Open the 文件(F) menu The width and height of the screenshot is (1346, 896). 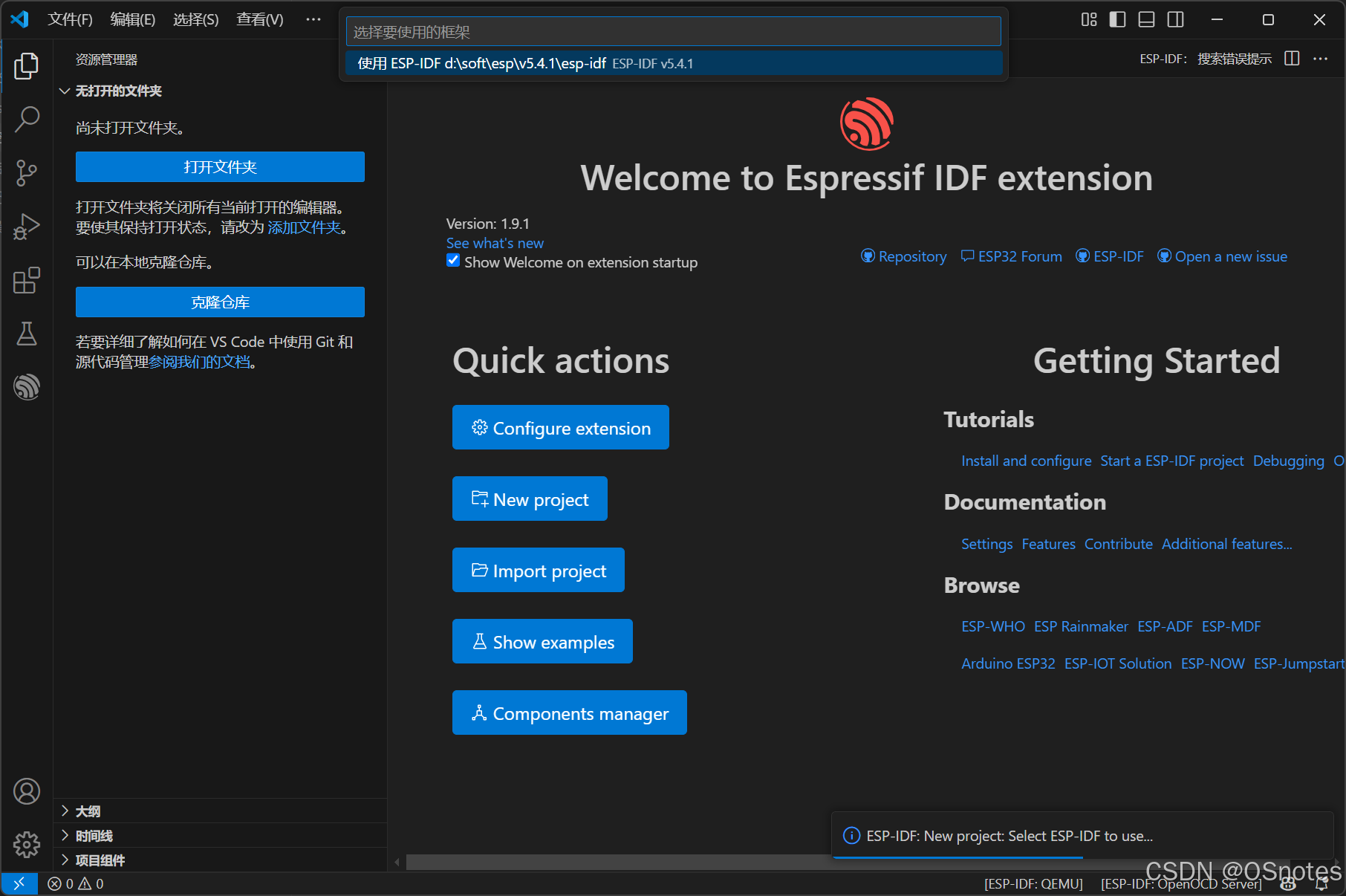(70, 19)
